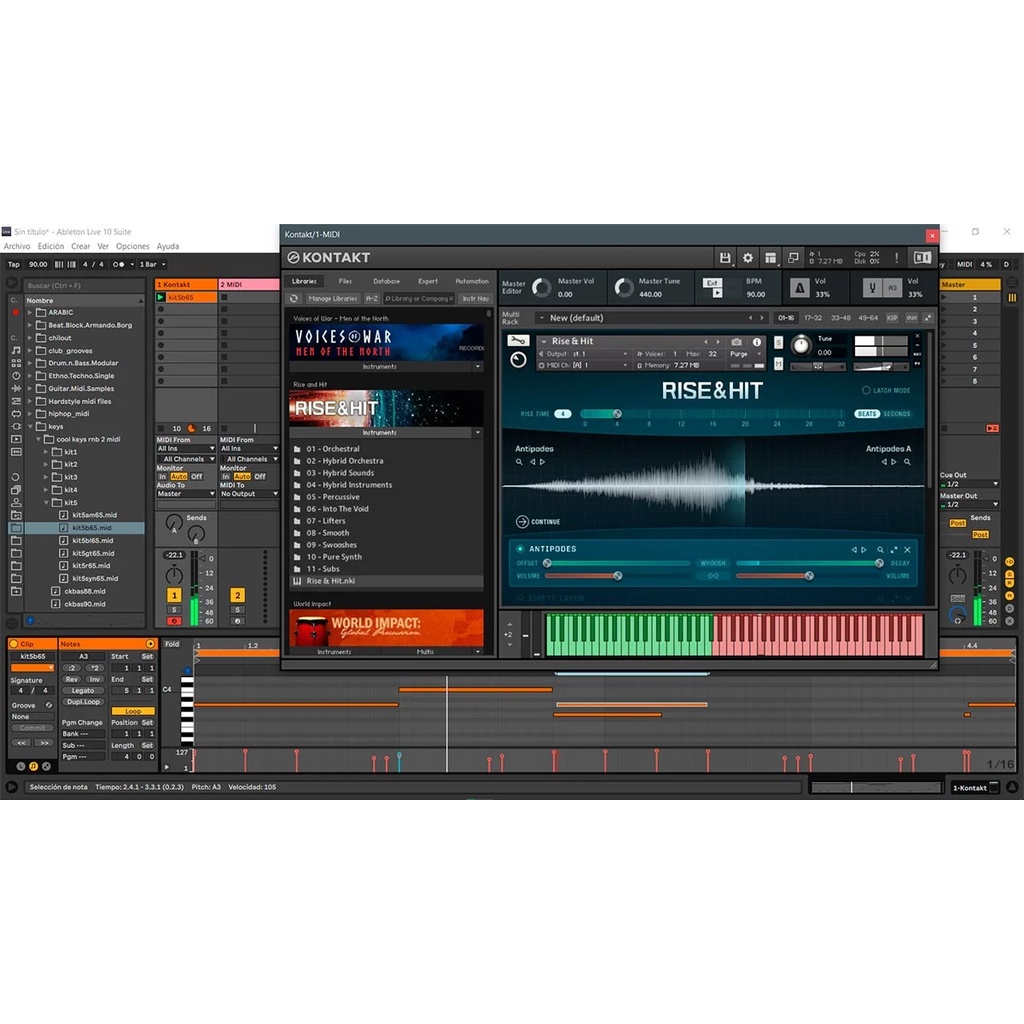Switch to the Files tab in Kontakt

click(x=345, y=282)
